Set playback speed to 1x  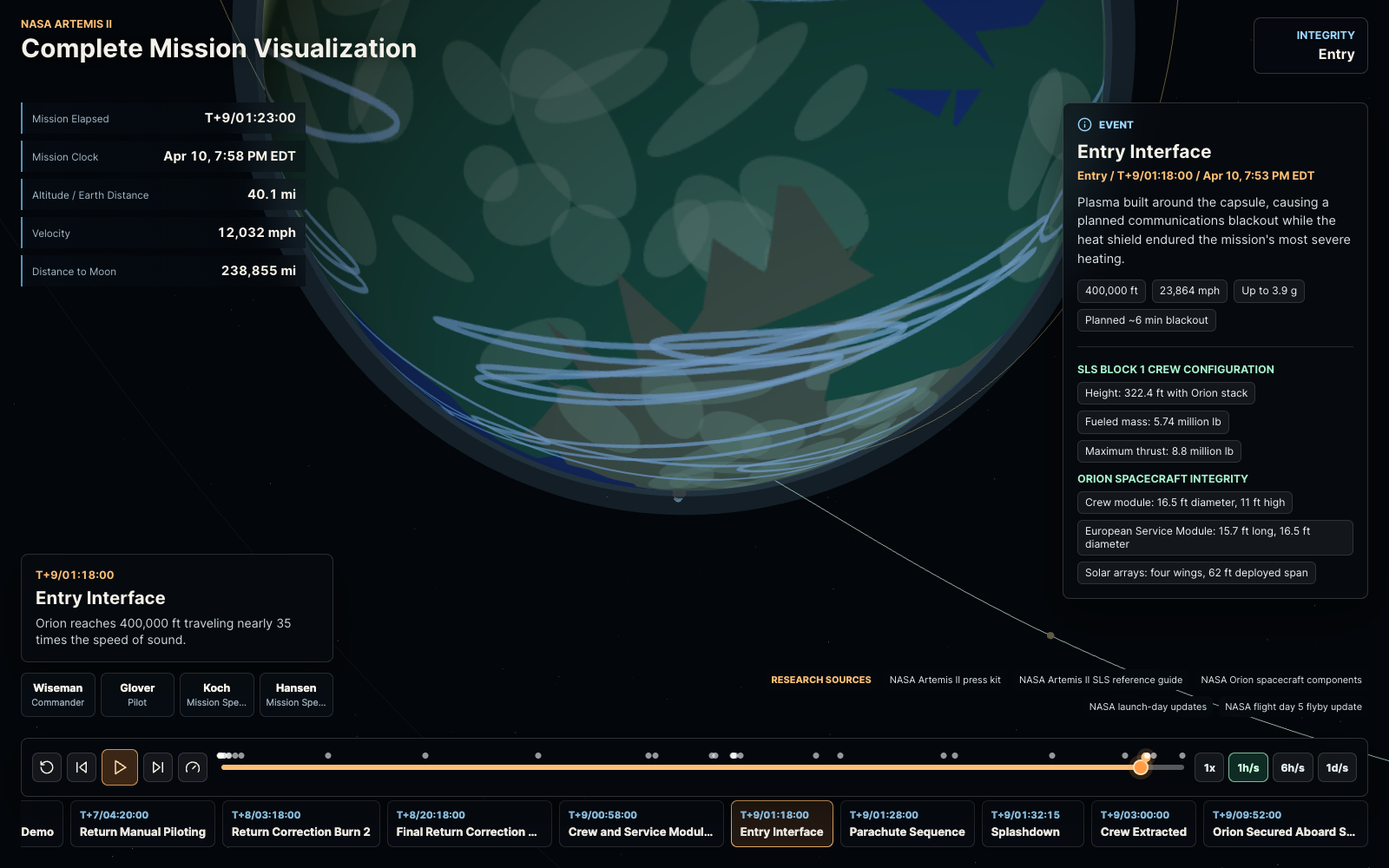(x=1209, y=767)
